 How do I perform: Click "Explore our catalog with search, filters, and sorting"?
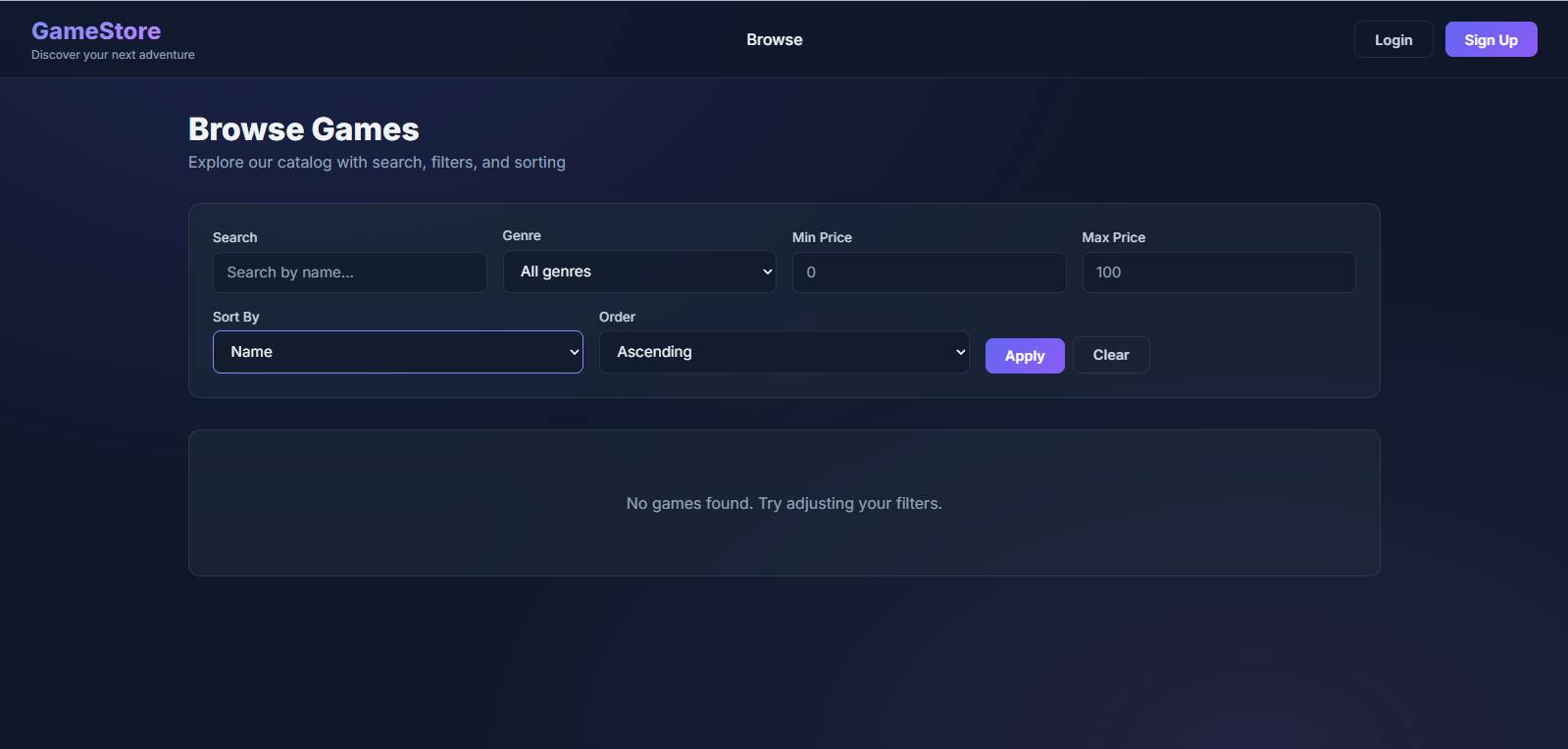click(377, 162)
